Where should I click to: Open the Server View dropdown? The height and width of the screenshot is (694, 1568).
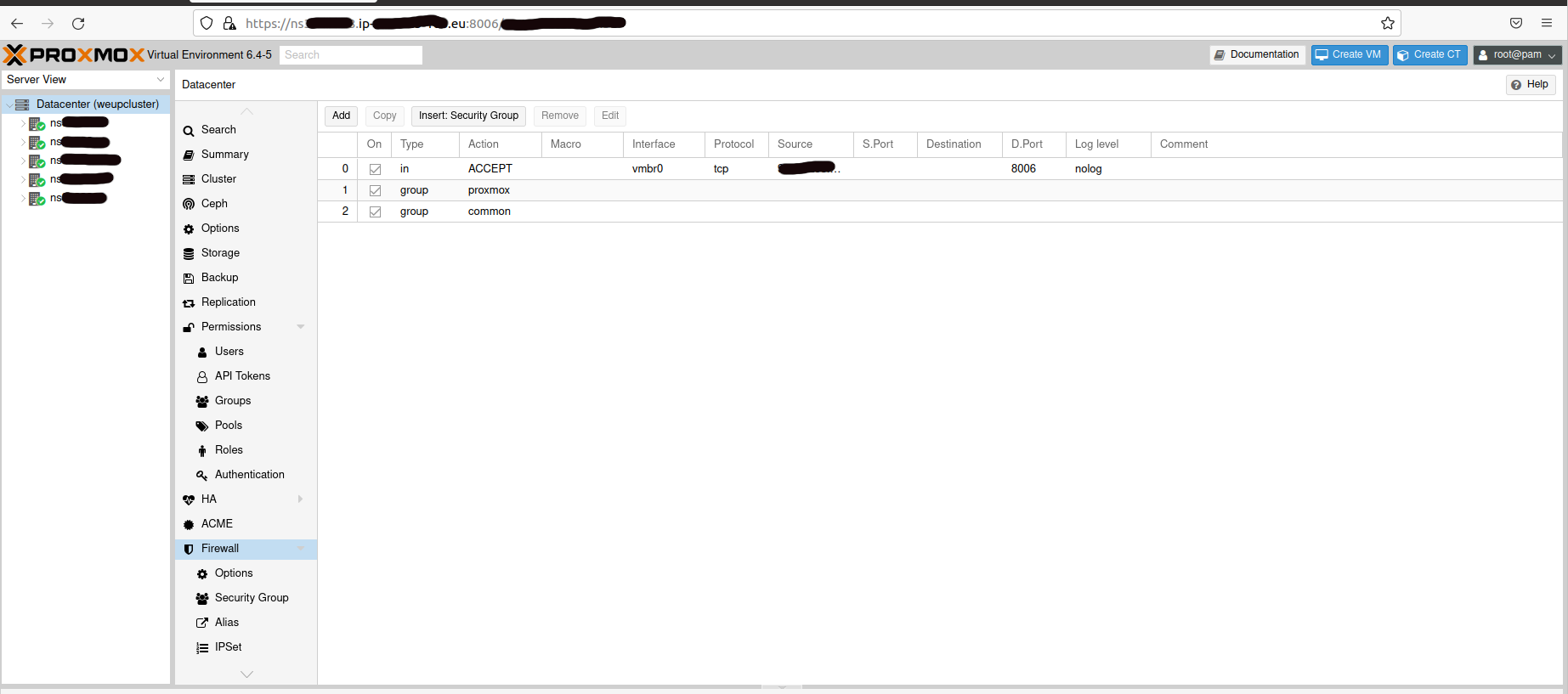(86, 79)
